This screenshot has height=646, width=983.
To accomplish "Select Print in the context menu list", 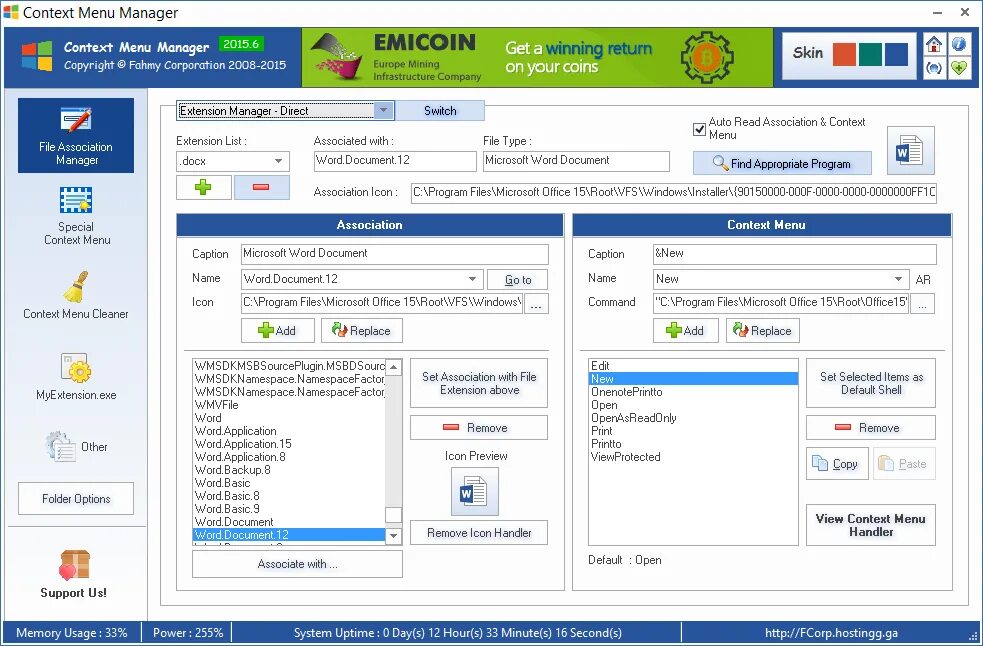I will click(x=693, y=431).
